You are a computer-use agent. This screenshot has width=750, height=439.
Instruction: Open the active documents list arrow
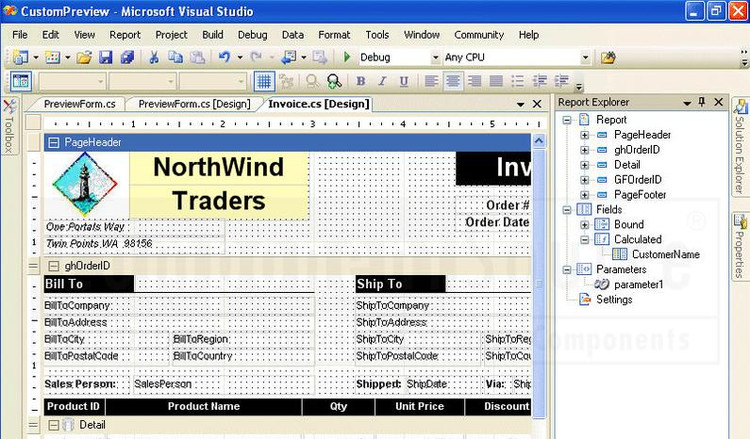[520, 104]
